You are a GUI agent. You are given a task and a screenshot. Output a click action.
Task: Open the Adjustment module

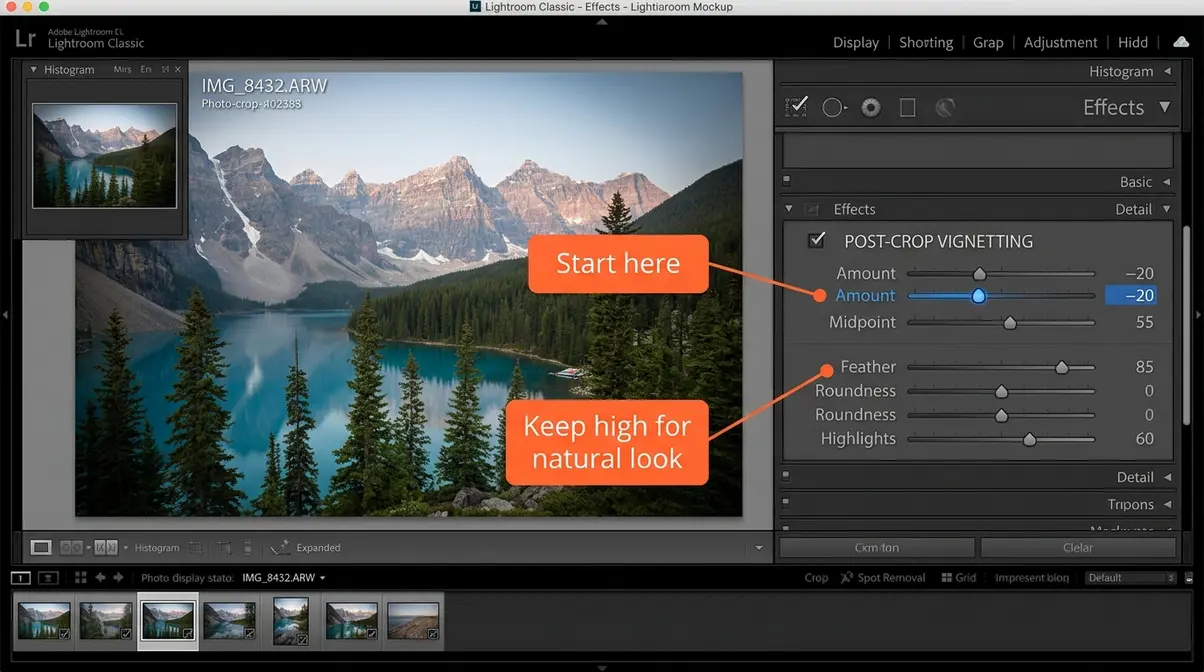click(1060, 42)
